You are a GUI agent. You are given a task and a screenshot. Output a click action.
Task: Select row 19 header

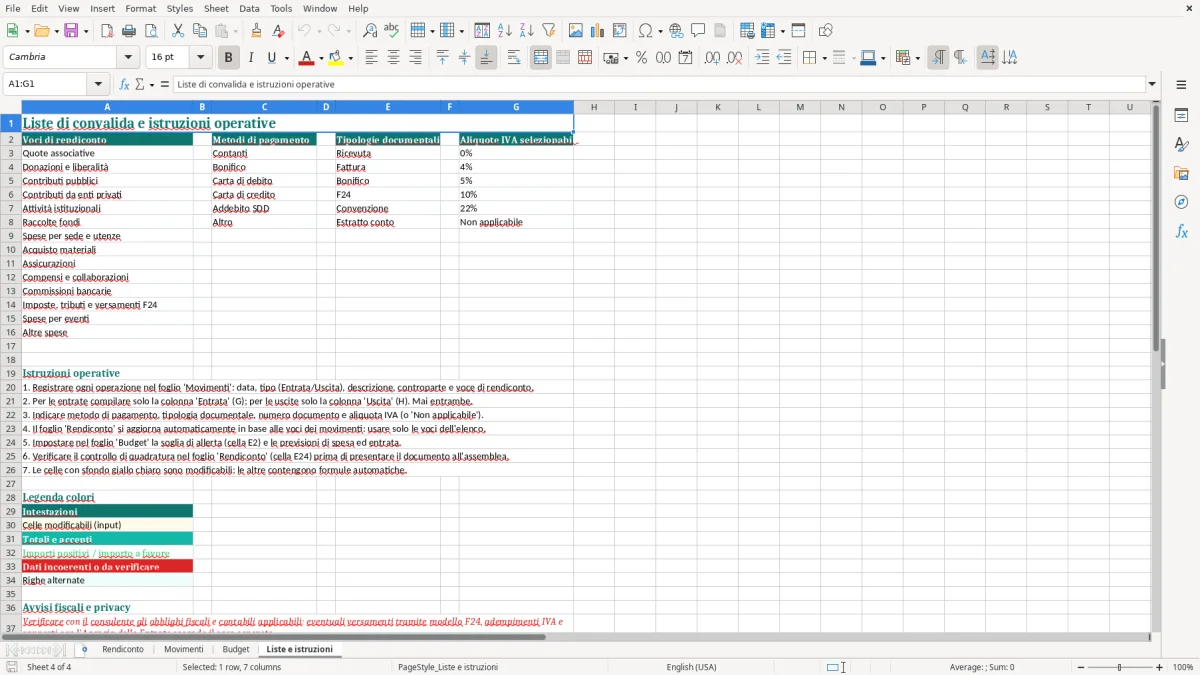tap(11, 373)
